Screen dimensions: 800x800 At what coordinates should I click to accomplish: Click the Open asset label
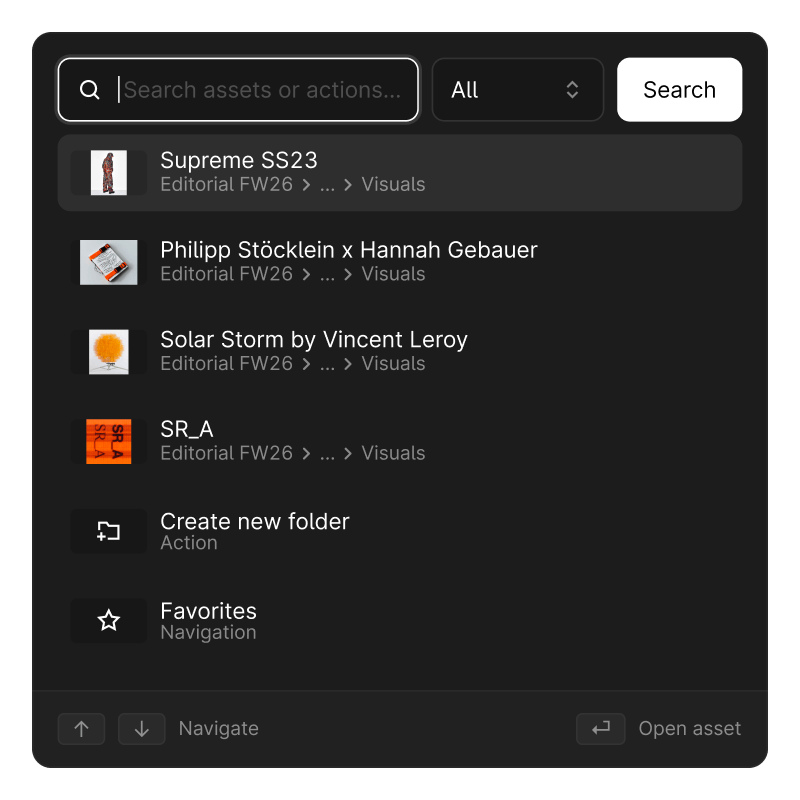tap(690, 729)
